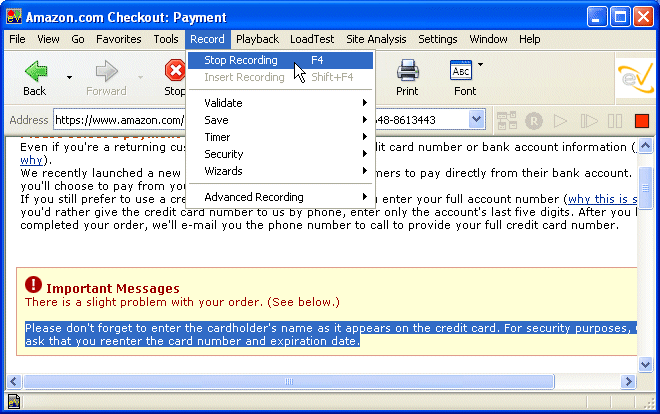Image resolution: width=660 pixels, height=414 pixels.
Task: Print the page with the Print icon
Action: 407,70
